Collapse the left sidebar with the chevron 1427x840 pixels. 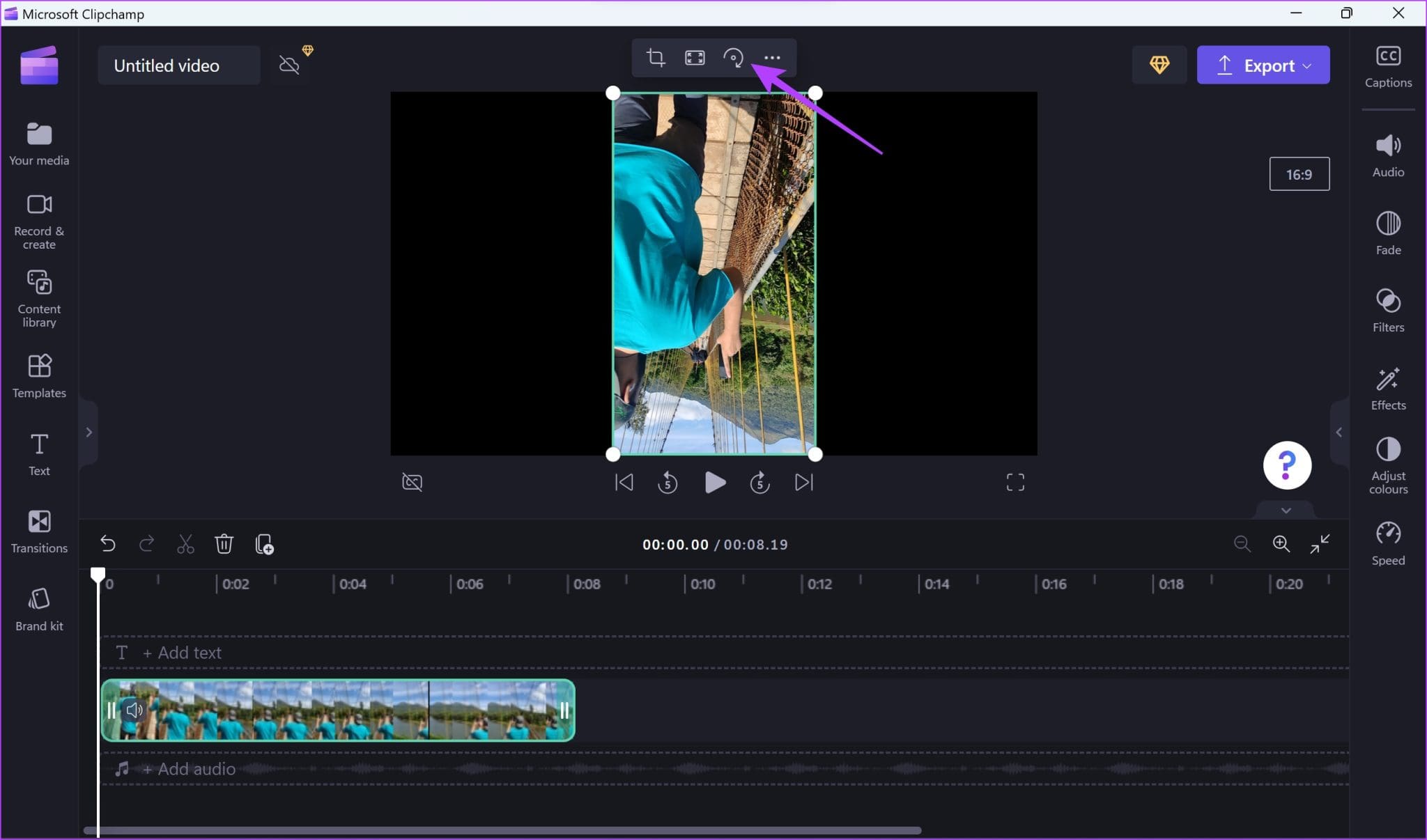pos(88,433)
